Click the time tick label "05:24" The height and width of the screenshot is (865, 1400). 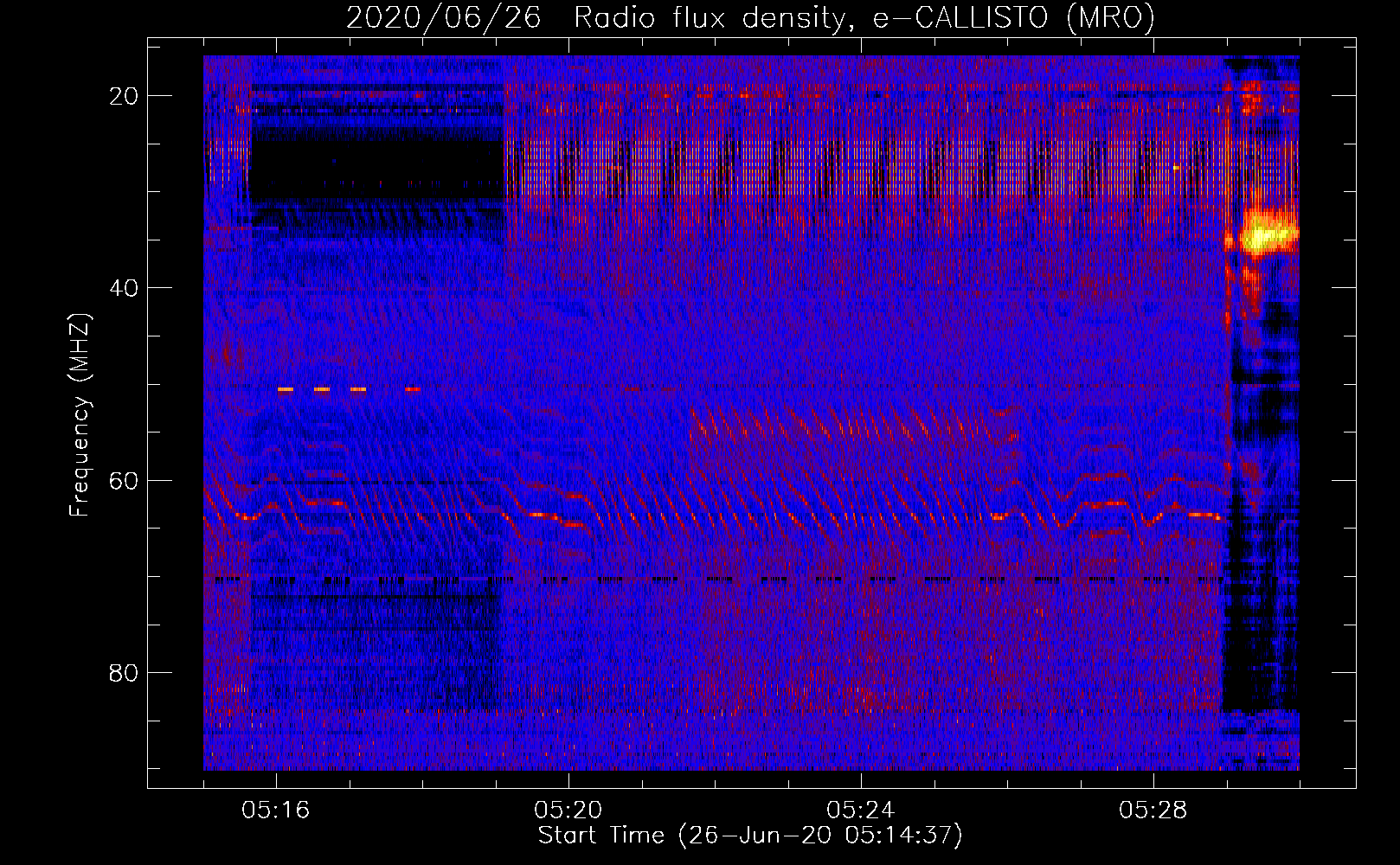861,811
